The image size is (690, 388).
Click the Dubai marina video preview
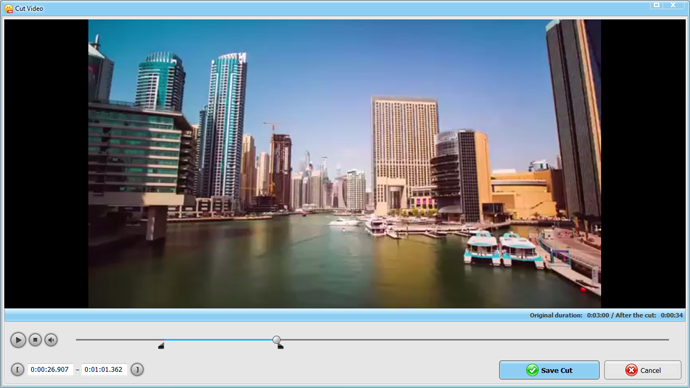click(345, 163)
